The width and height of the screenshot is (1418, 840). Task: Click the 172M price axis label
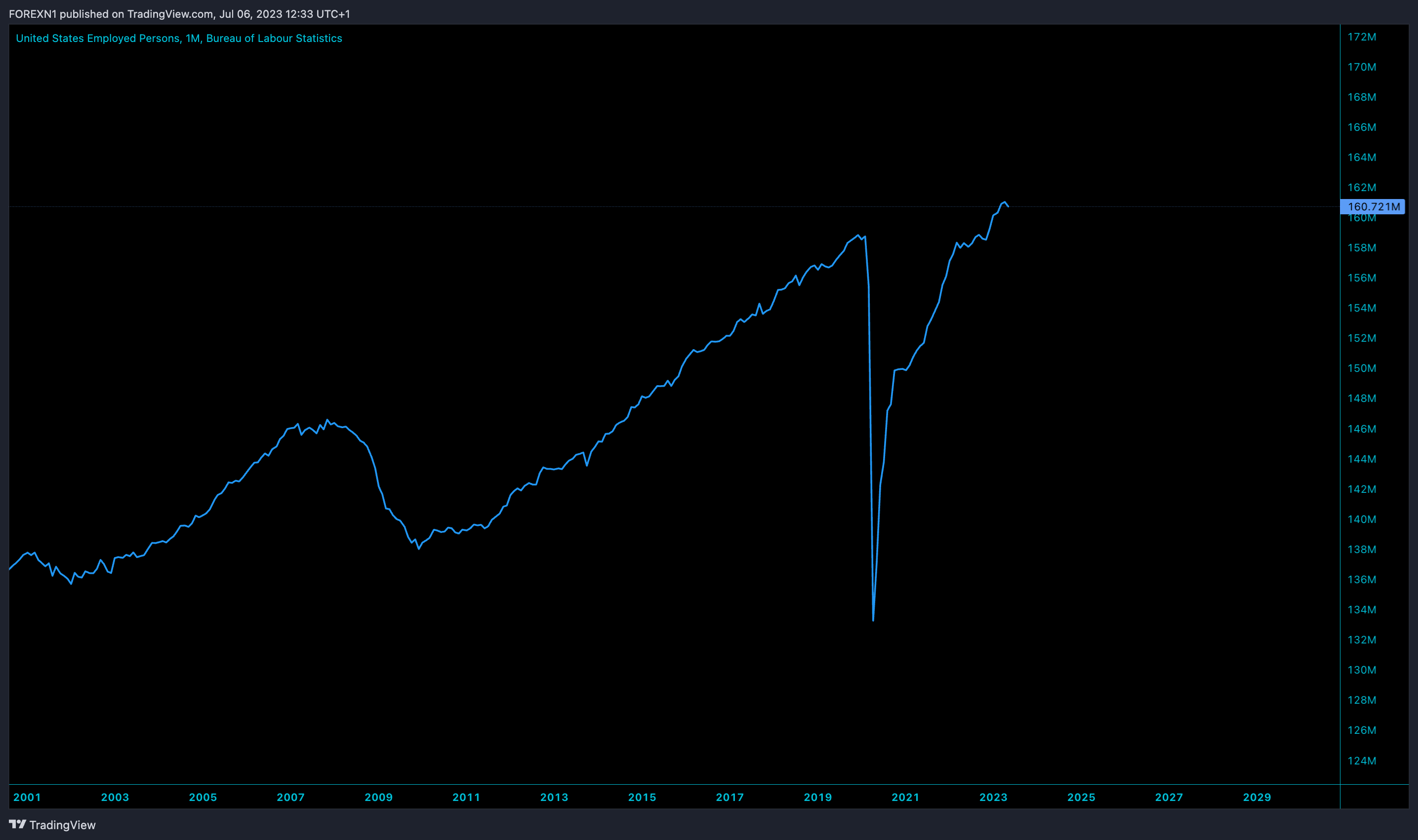point(1362,37)
